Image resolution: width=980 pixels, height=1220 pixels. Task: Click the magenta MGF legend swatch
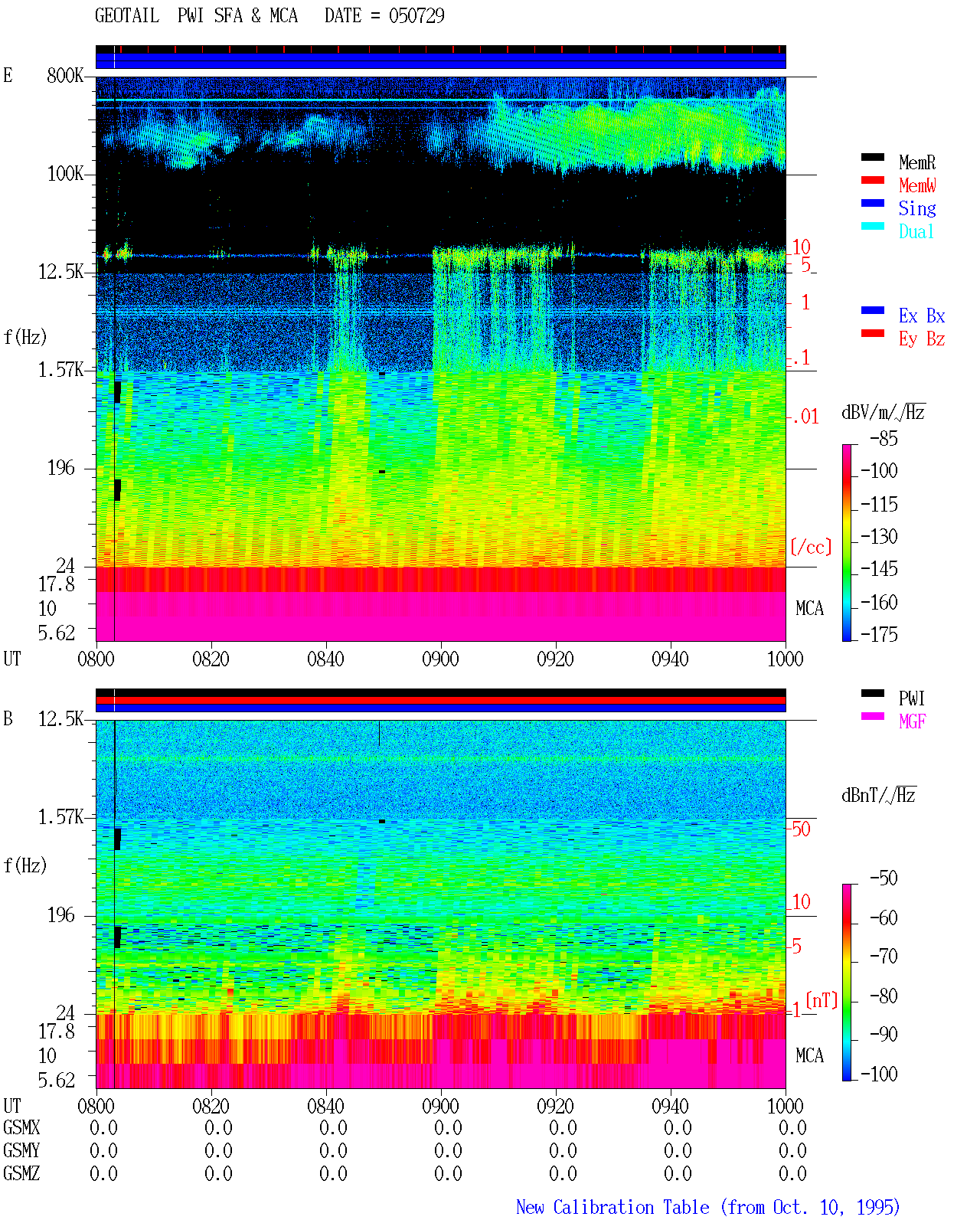click(x=873, y=716)
